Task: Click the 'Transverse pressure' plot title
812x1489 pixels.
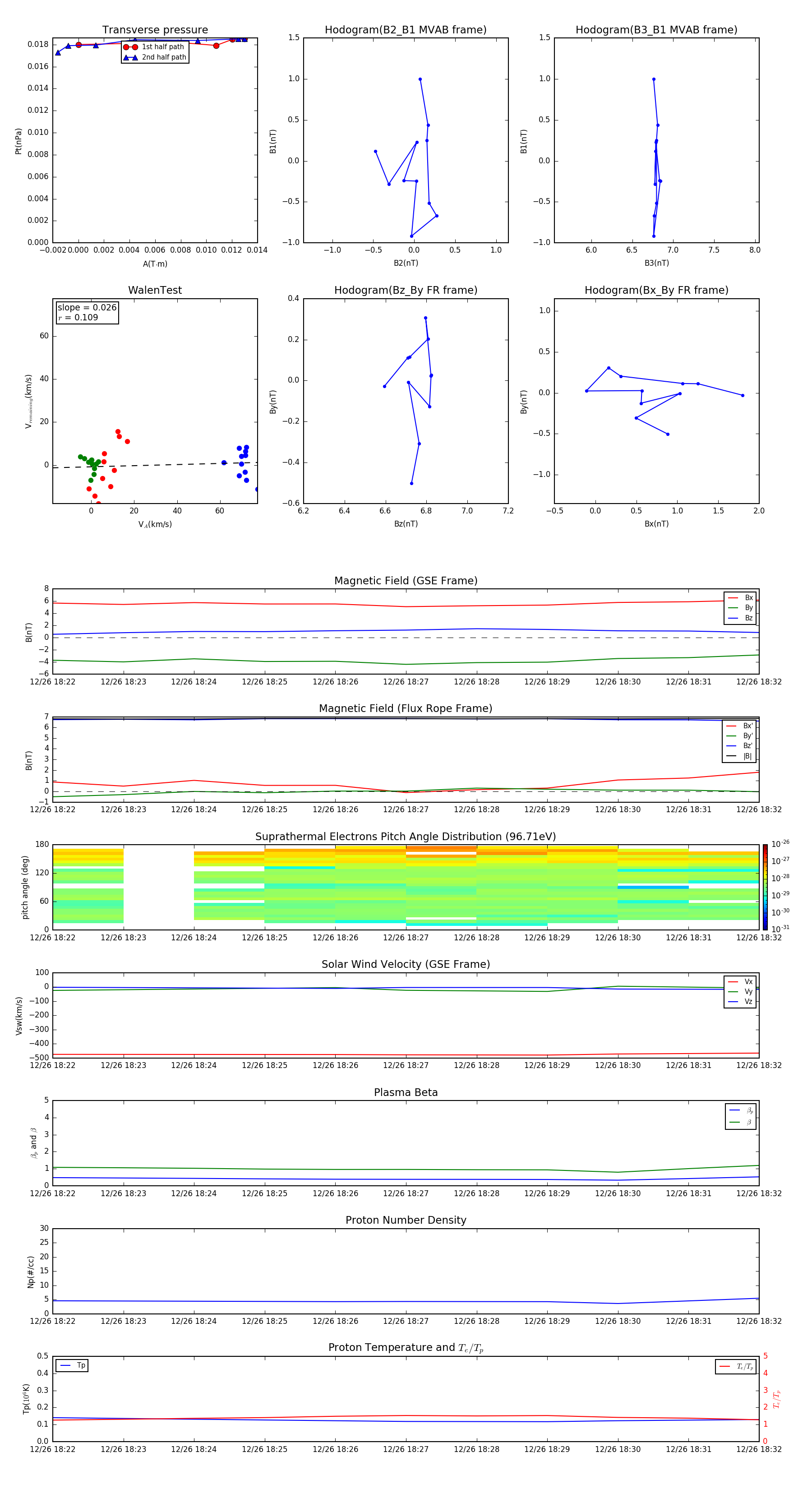Action: [155, 29]
